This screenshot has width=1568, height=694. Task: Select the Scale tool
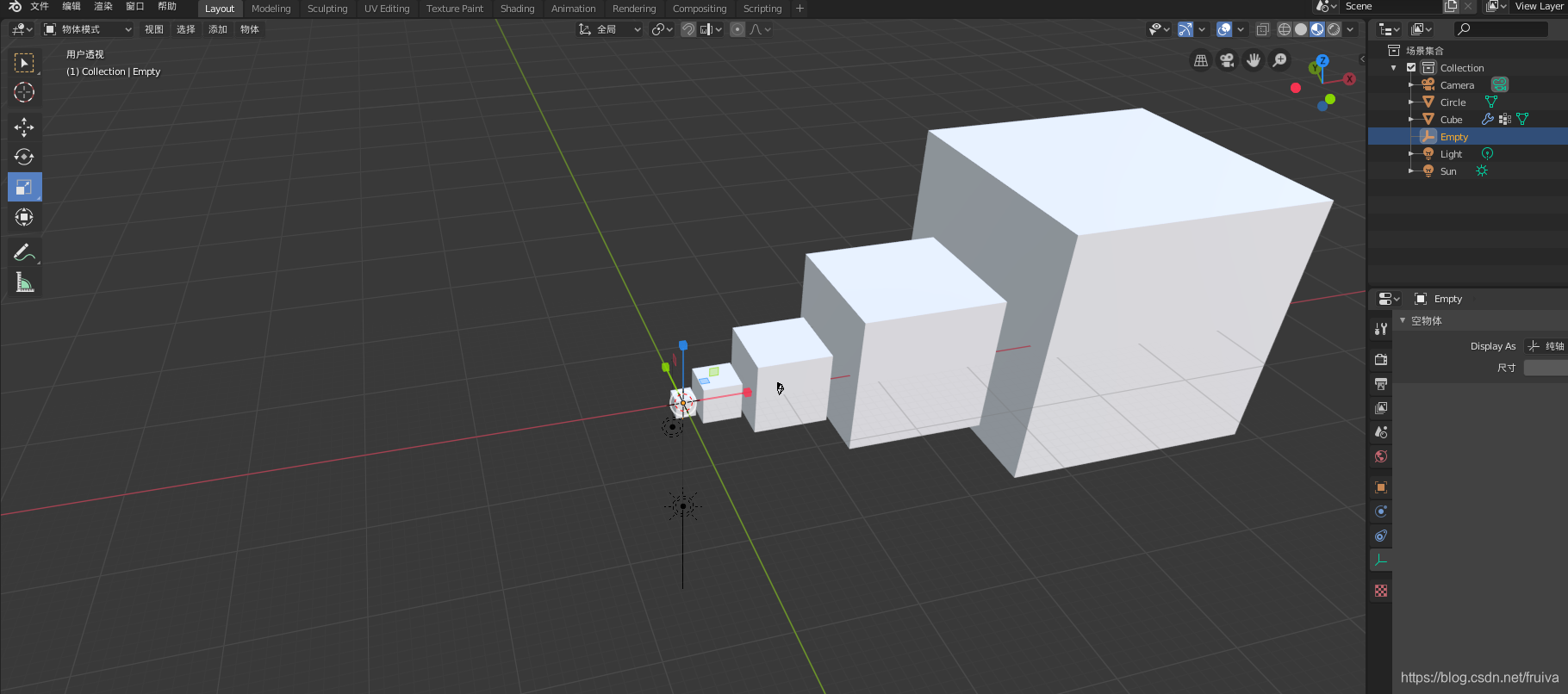pos(24,187)
